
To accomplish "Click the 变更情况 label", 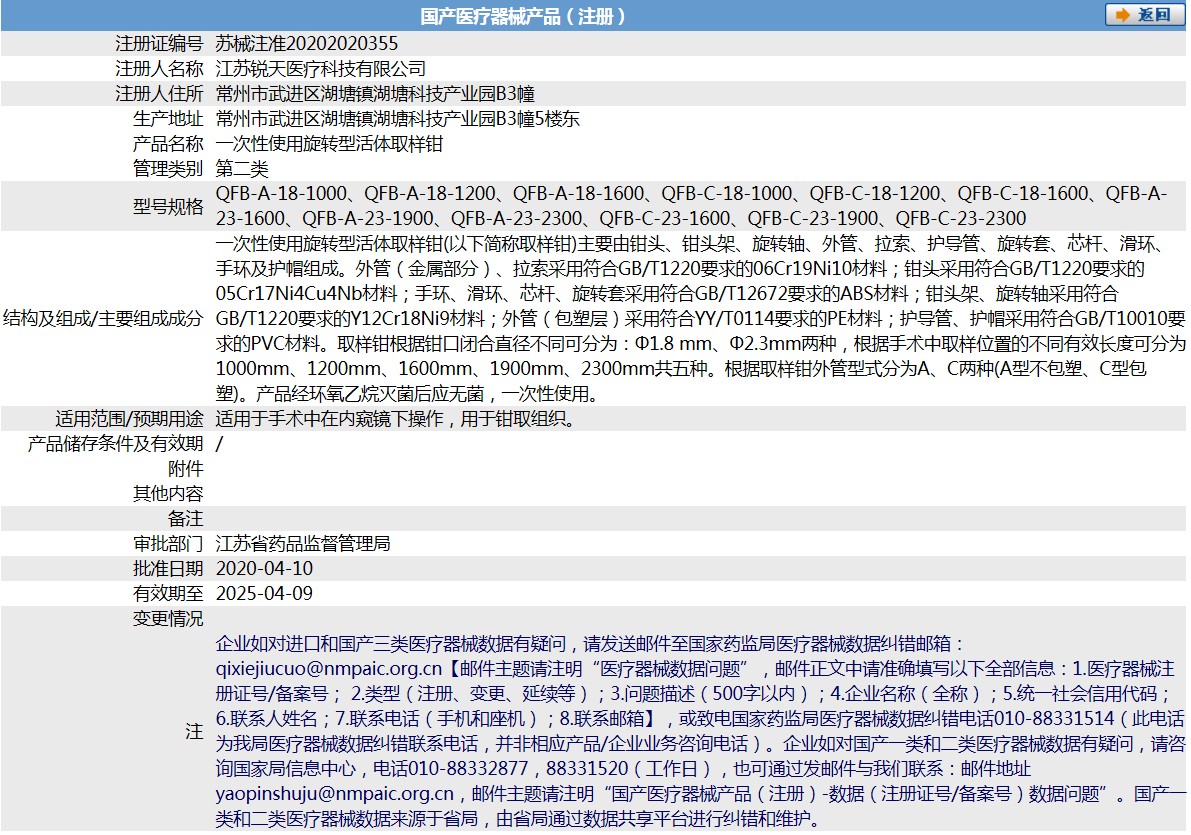I will point(168,619).
